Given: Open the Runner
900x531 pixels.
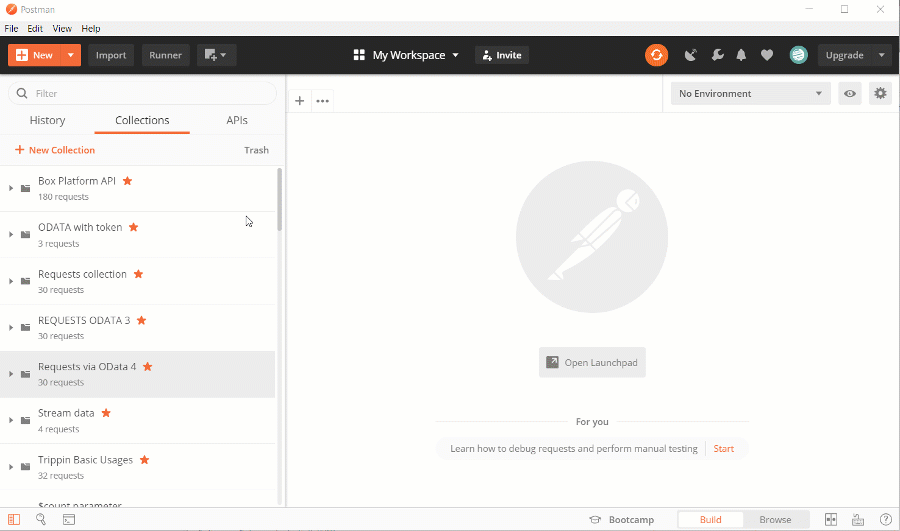Looking at the screenshot, I should (165, 55).
